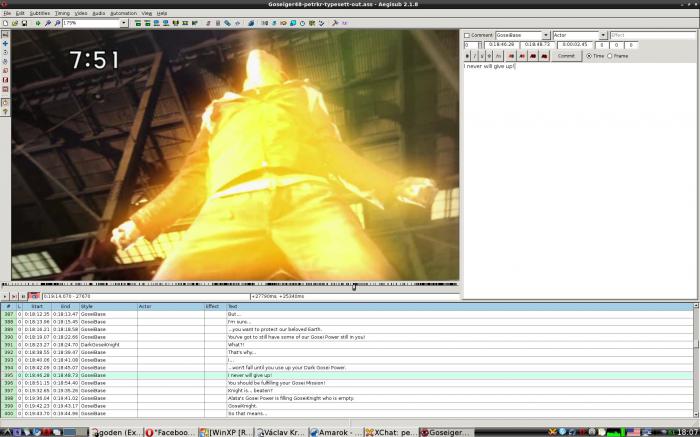
Task: Click the Commit button
Action: 566,56
